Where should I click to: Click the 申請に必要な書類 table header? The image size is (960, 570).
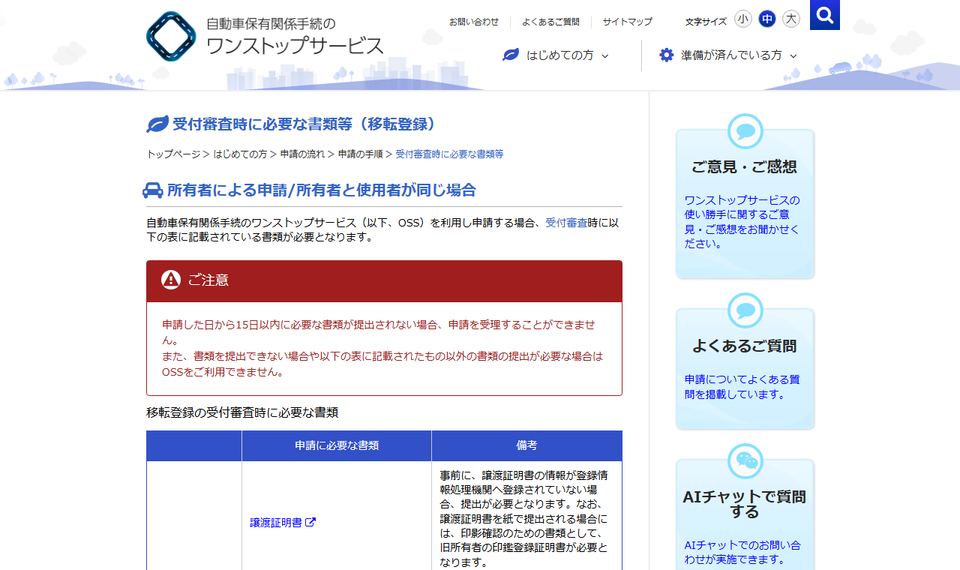(337, 446)
